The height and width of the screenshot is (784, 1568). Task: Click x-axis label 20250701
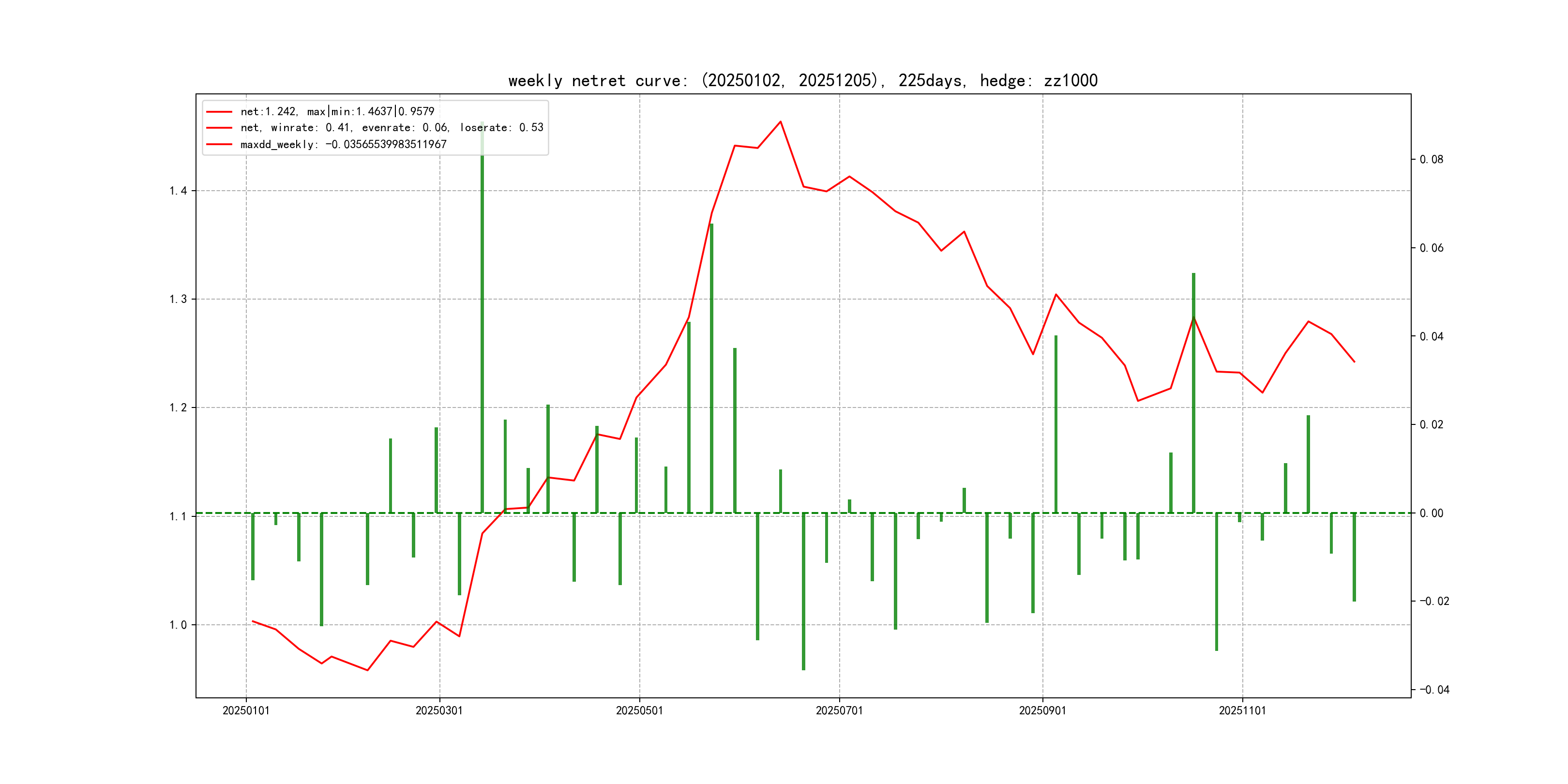[x=839, y=710]
